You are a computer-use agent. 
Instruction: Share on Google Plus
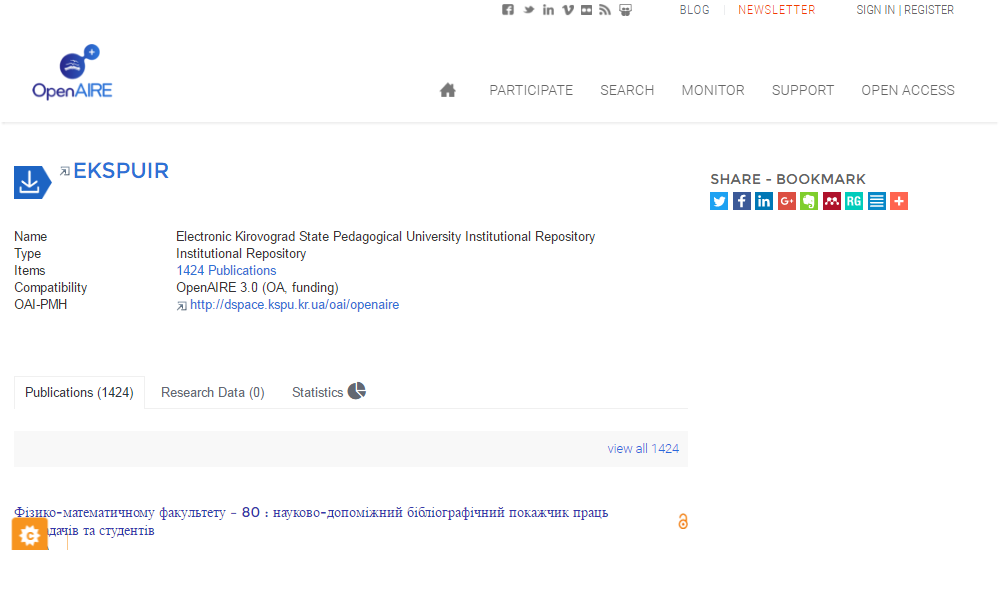click(787, 201)
